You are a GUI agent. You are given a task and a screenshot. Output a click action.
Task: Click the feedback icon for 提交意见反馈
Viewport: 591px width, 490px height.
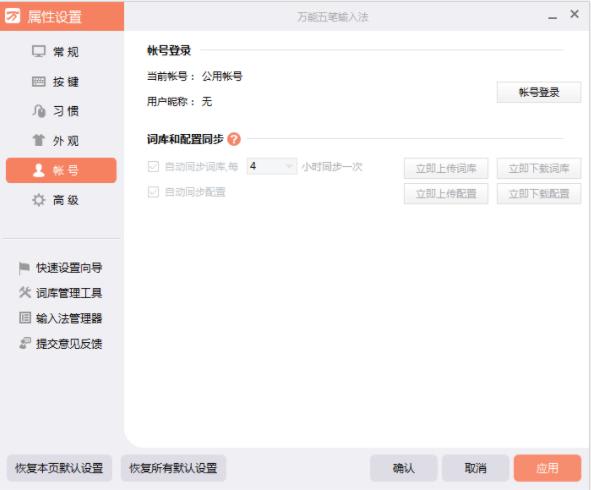[x=25, y=343]
